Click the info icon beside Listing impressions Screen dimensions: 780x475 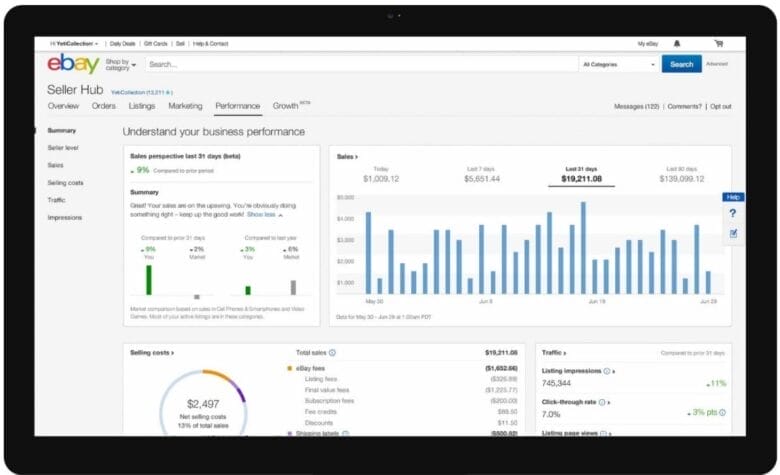point(608,371)
